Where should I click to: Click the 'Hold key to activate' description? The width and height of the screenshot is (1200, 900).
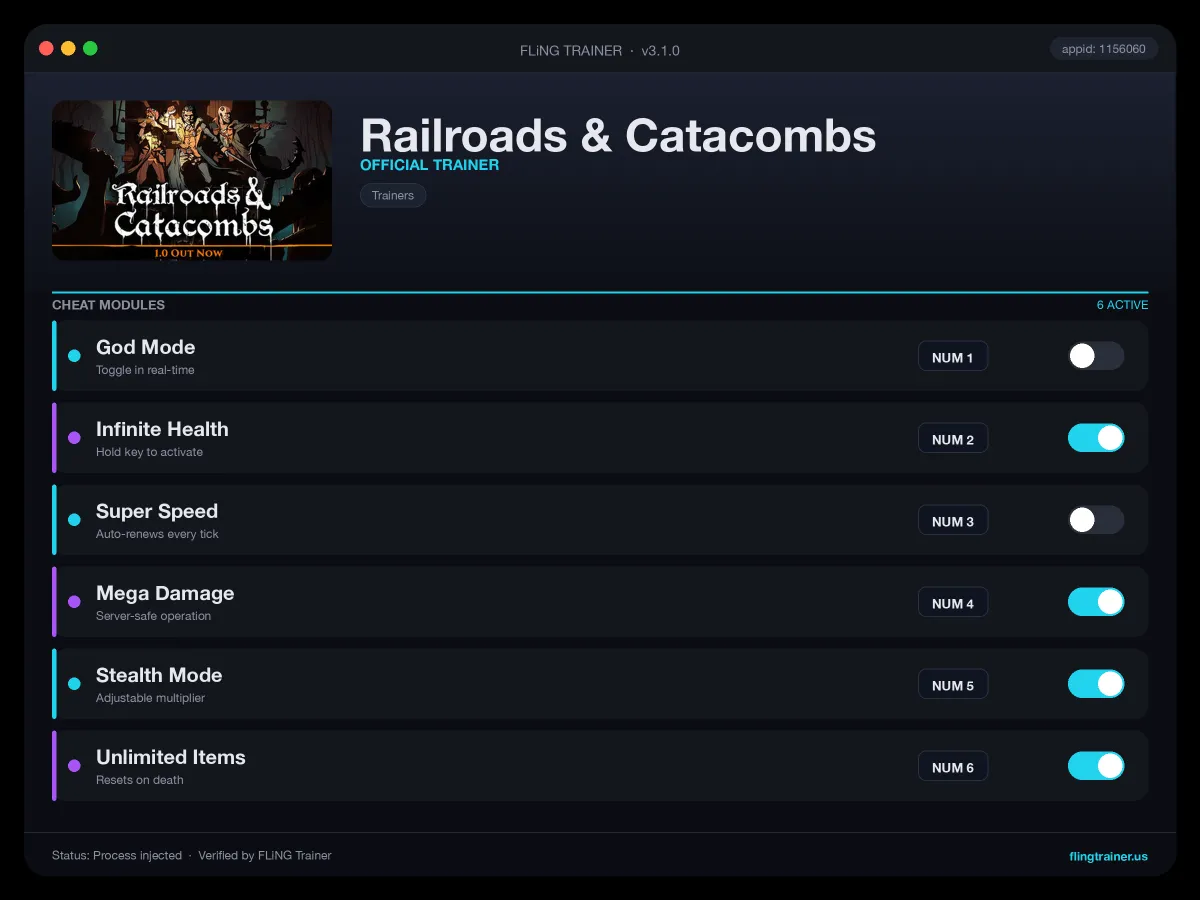[149, 452]
